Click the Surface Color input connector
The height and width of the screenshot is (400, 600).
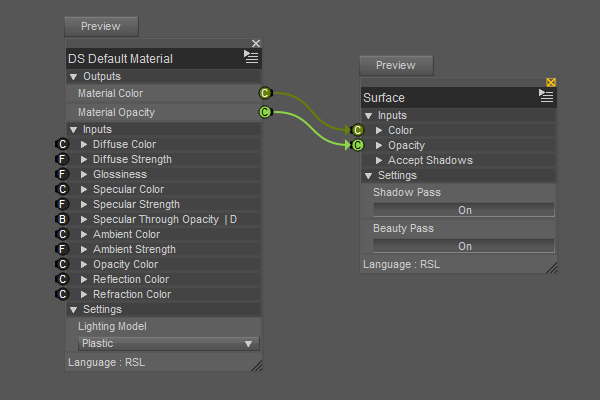357,130
